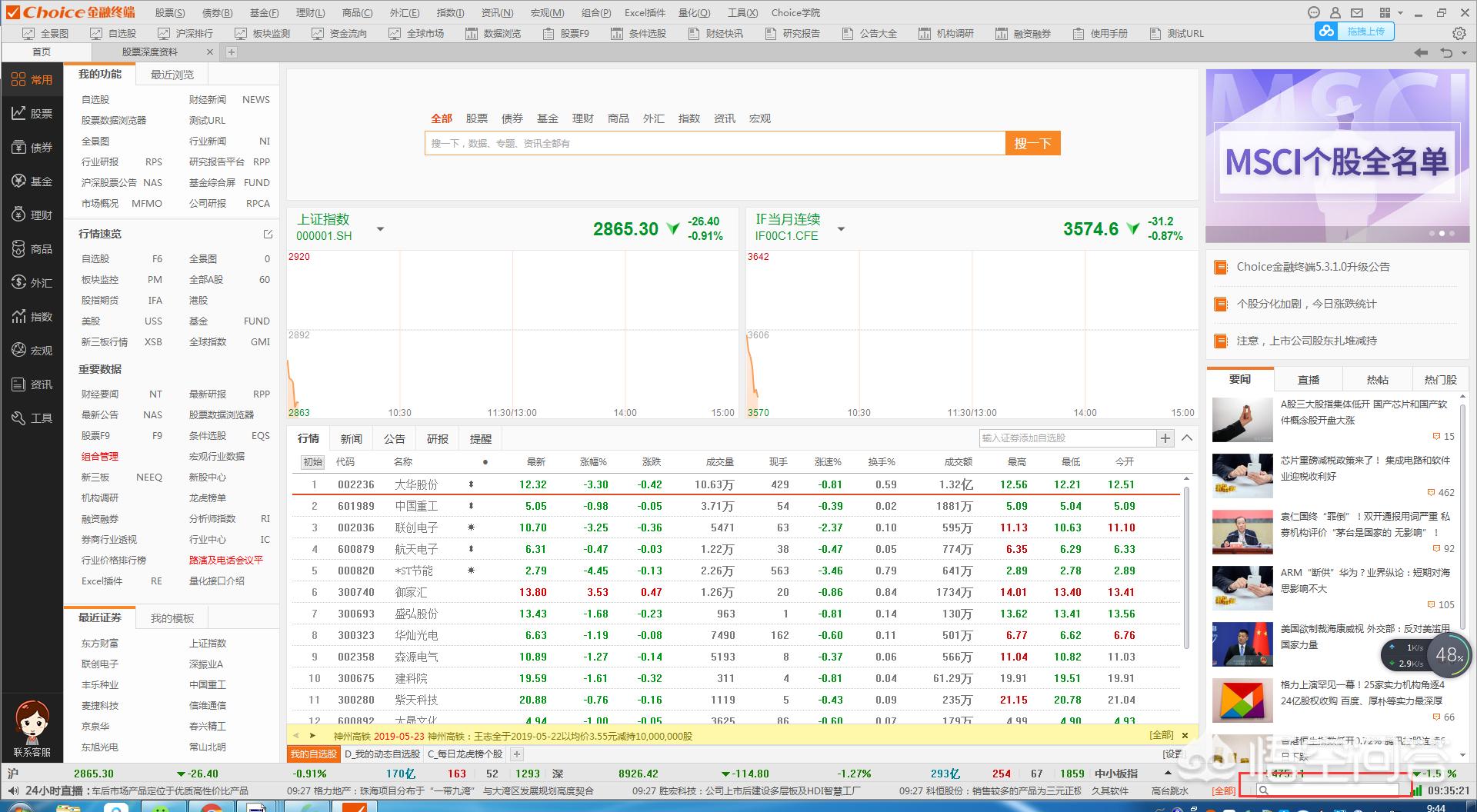The width and height of the screenshot is (1477, 812).
Task: Show next ticker item with right arrow
Action: [312, 736]
